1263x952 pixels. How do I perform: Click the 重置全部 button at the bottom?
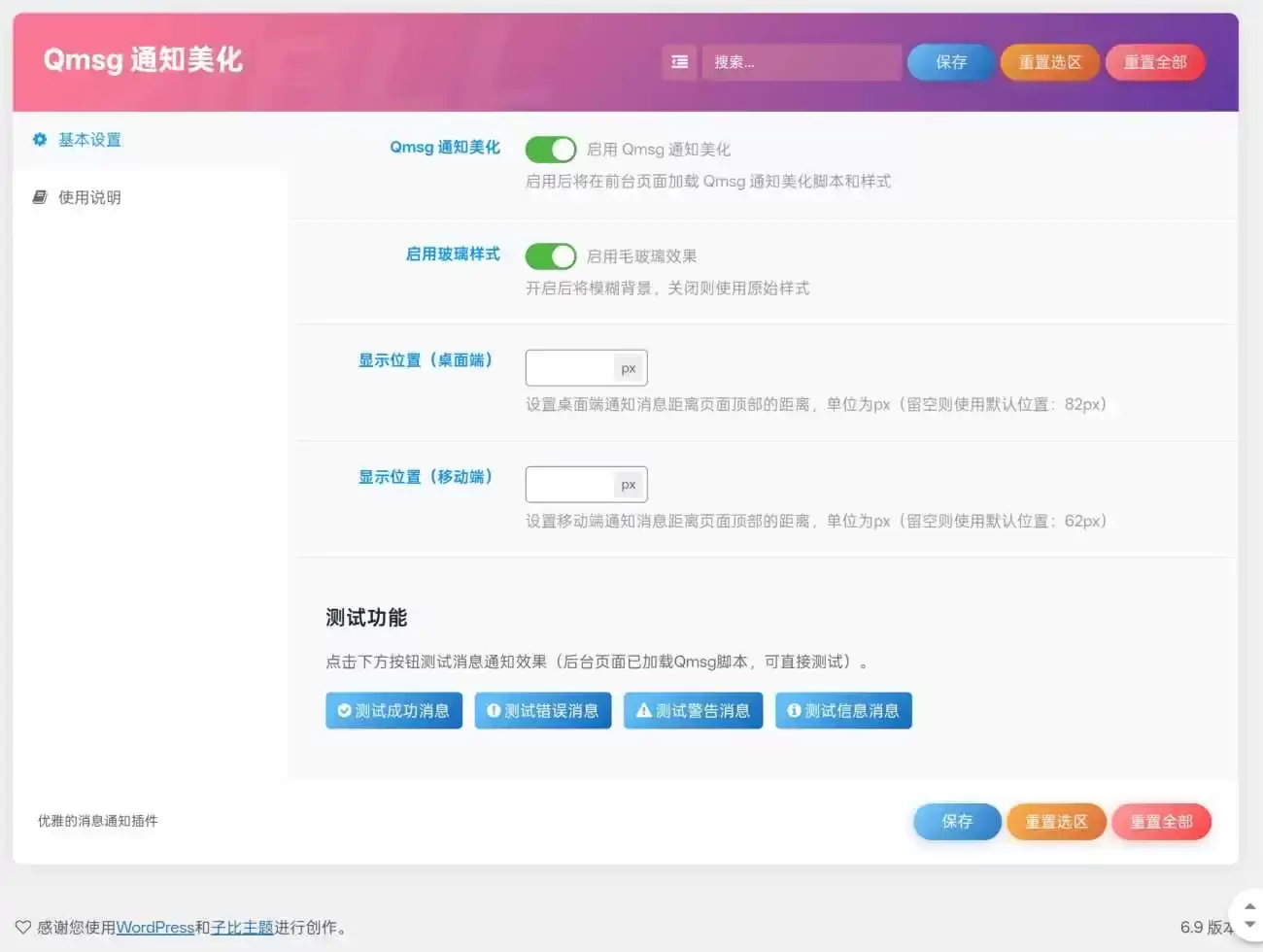pyautogui.click(x=1161, y=821)
